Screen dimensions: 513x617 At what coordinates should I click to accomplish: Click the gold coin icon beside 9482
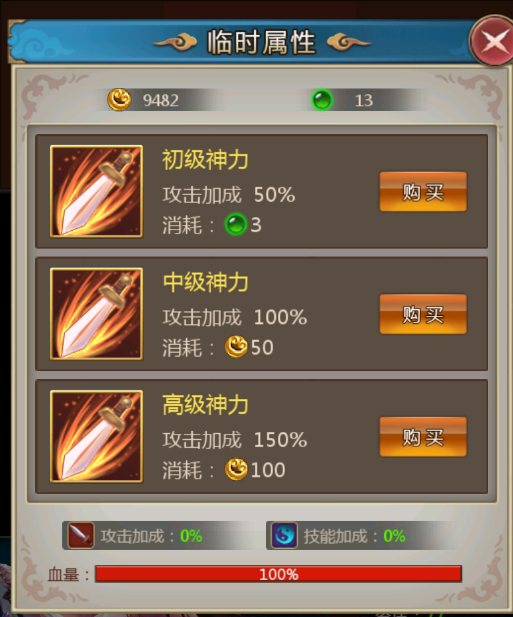(119, 100)
